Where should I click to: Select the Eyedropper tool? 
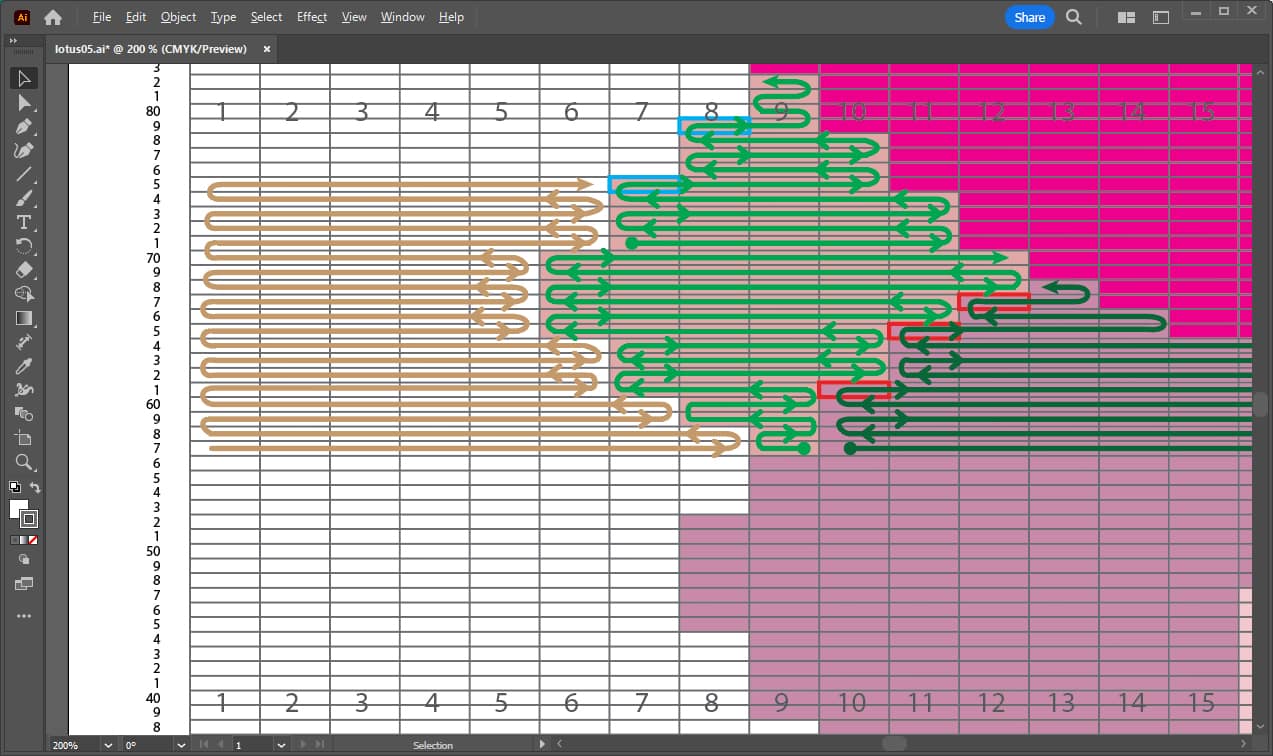click(24, 366)
